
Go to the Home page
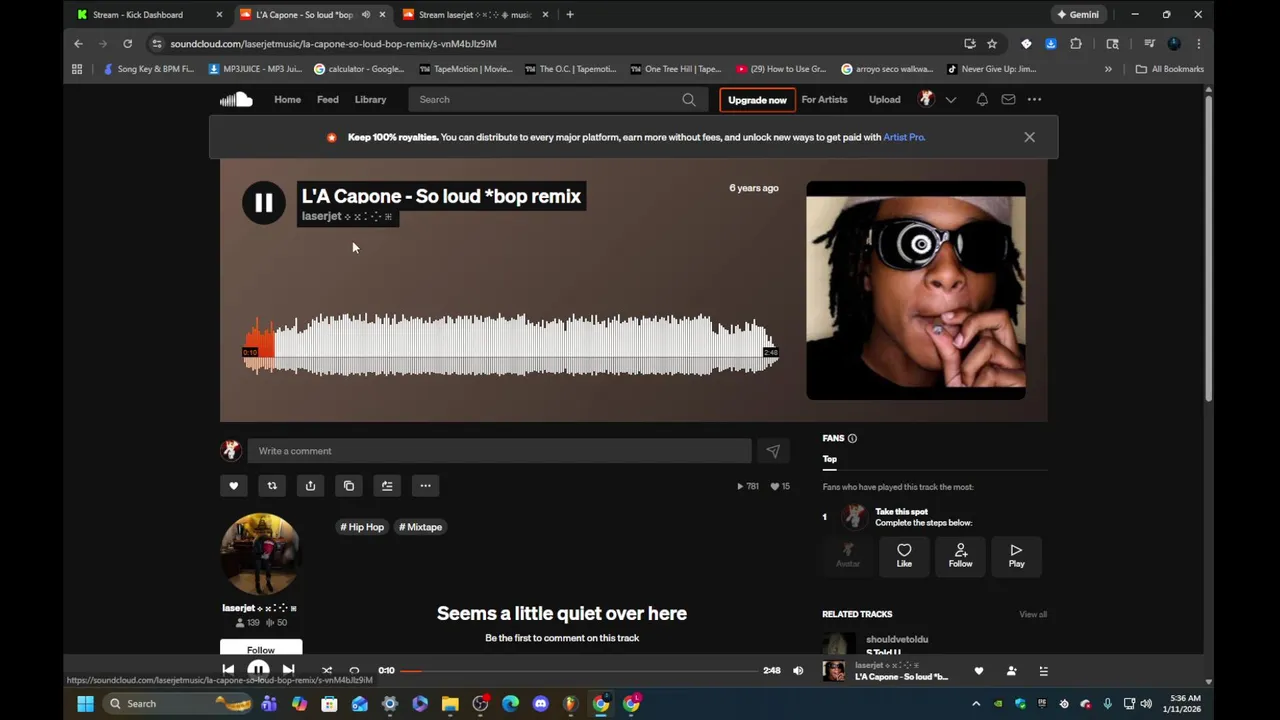(x=287, y=99)
